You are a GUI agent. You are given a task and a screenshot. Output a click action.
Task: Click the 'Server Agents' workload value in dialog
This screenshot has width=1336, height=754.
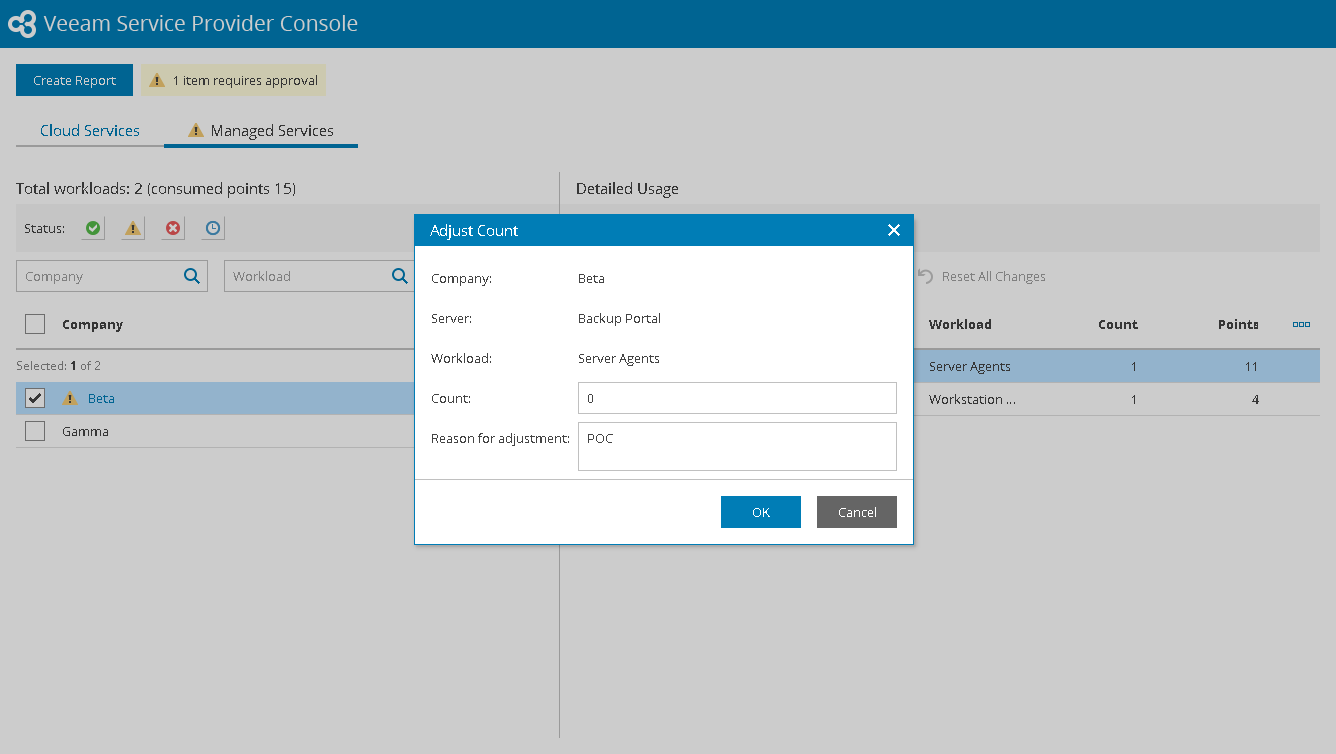pos(619,358)
